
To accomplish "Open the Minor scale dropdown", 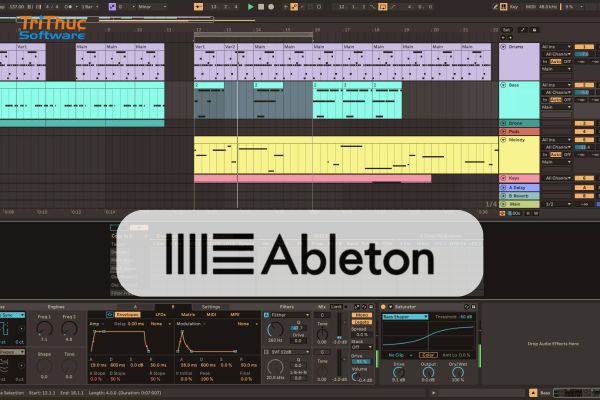I will click(152, 7).
